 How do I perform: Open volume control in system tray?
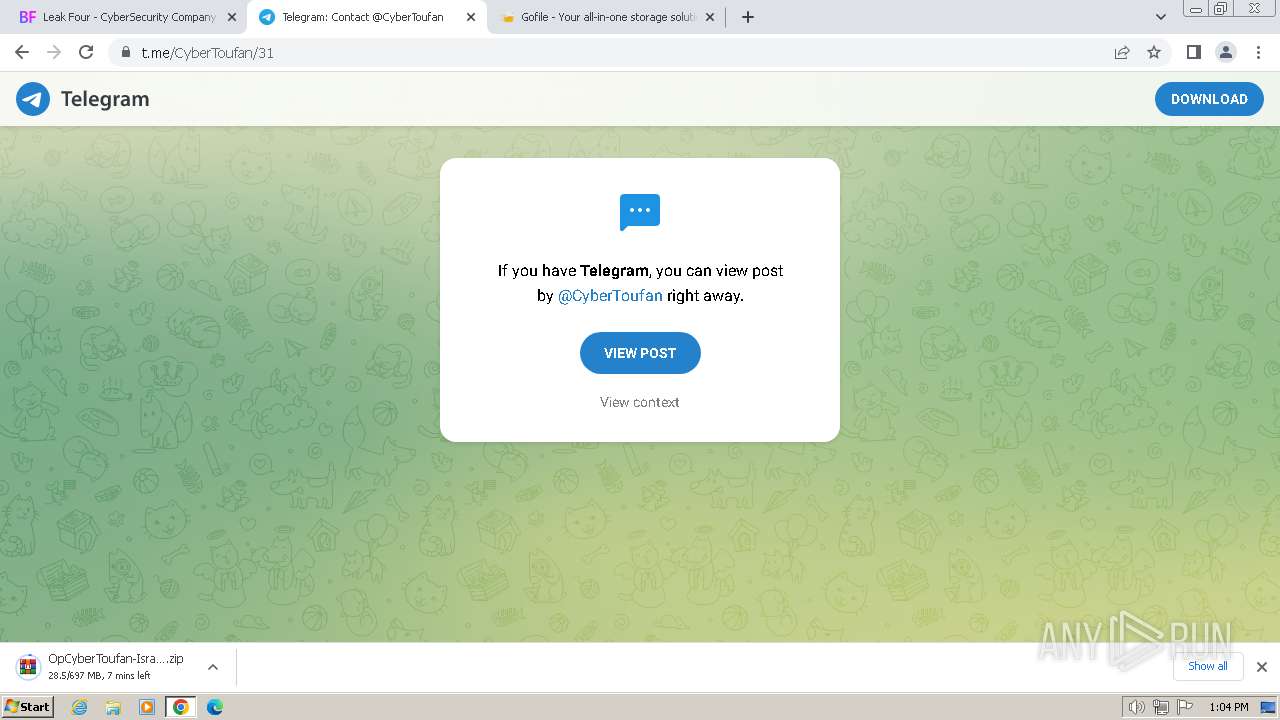(x=1137, y=707)
